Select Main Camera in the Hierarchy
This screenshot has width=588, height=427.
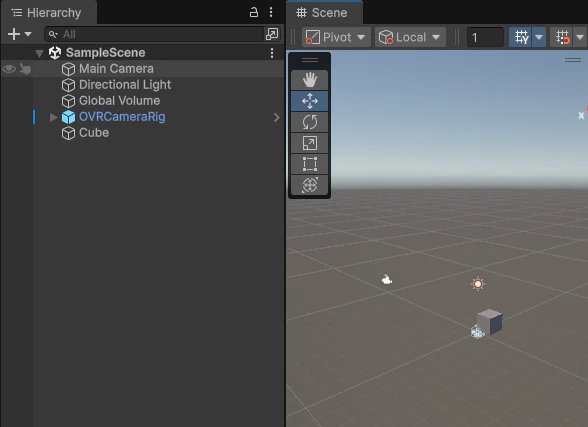click(x=116, y=69)
